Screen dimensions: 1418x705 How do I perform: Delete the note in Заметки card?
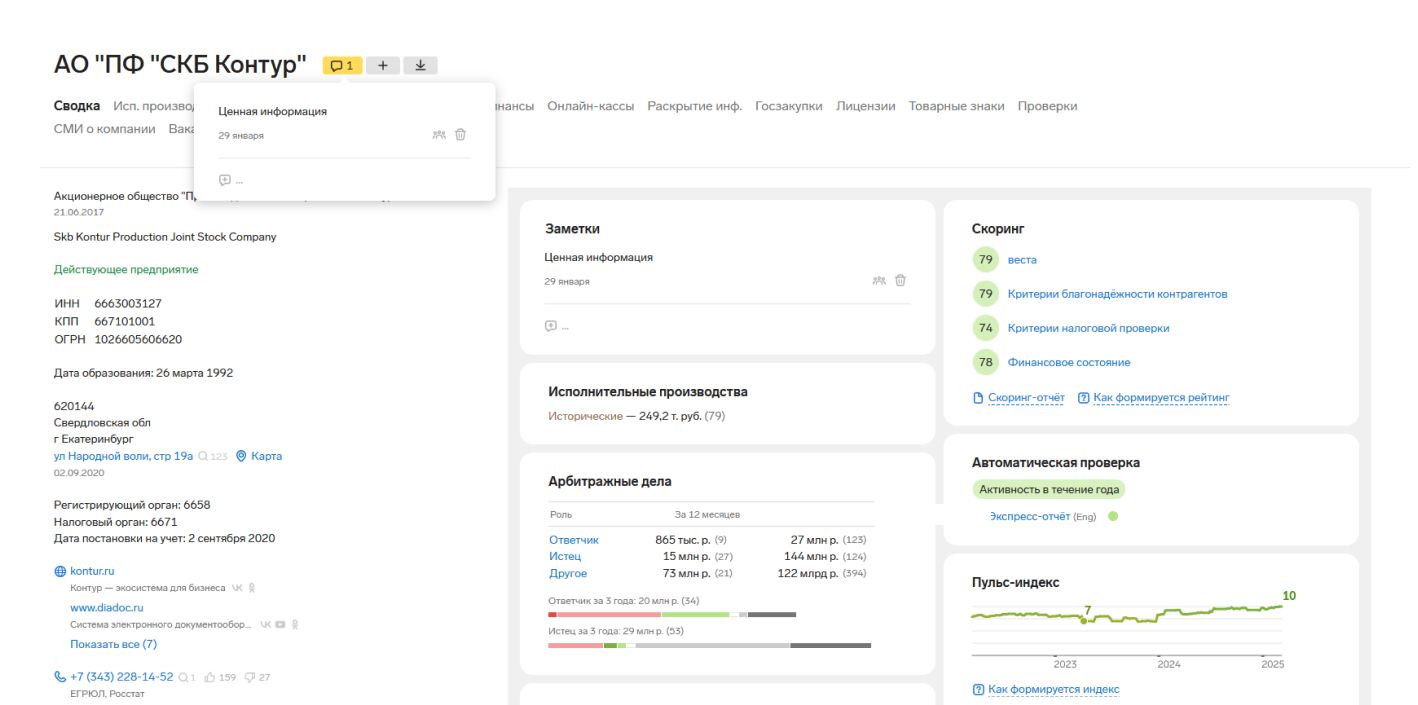[900, 281]
